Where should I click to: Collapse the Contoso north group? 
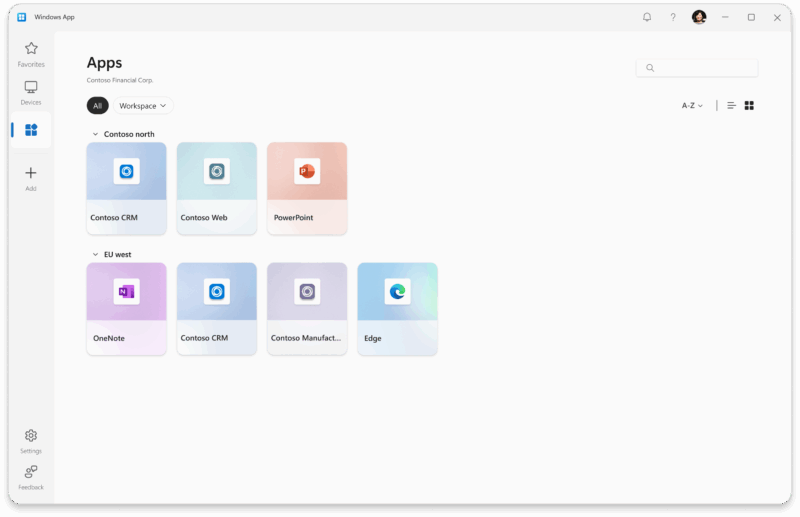click(96, 134)
